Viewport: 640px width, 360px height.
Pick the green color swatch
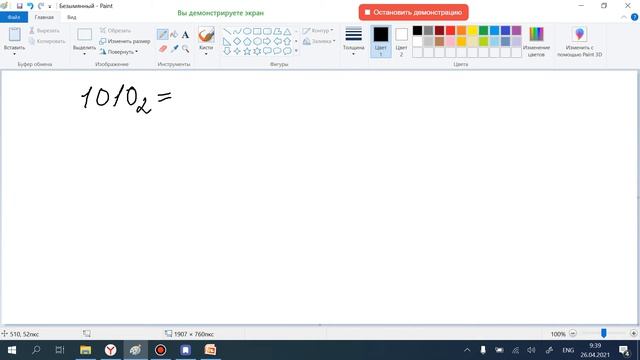(x=483, y=31)
